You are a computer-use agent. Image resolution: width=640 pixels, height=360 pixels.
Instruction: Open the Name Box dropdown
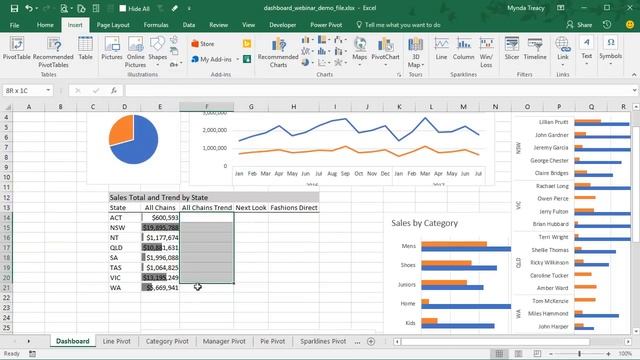coord(48,91)
